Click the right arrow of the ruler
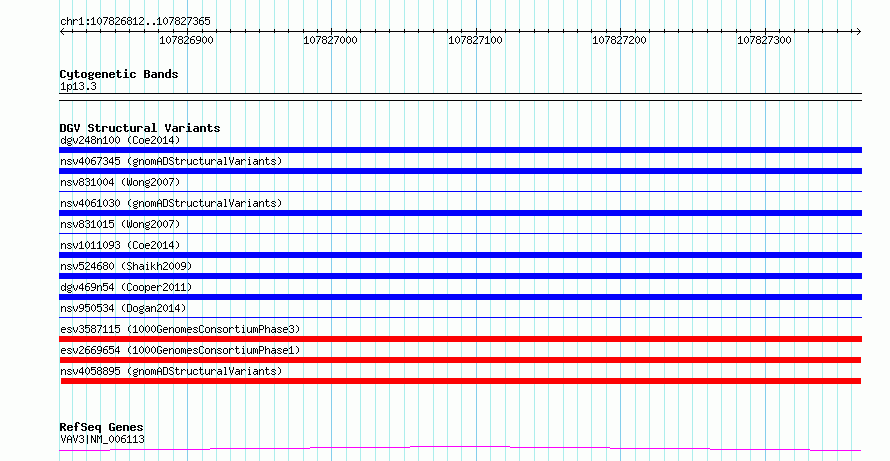The width and height of the screenshot is (890, 461). click(x=859, y=32)
